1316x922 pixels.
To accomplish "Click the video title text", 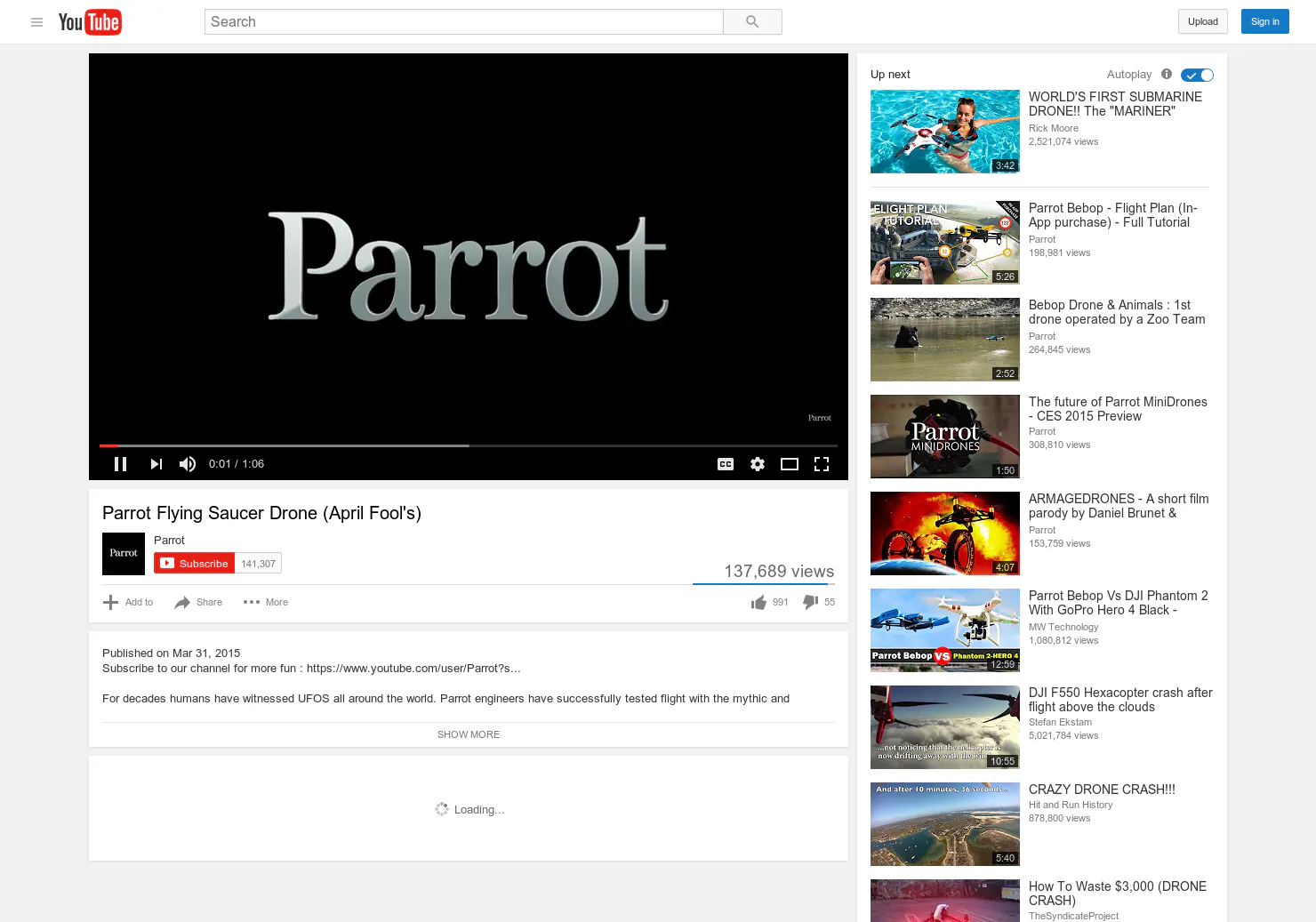I will [261, 513].
